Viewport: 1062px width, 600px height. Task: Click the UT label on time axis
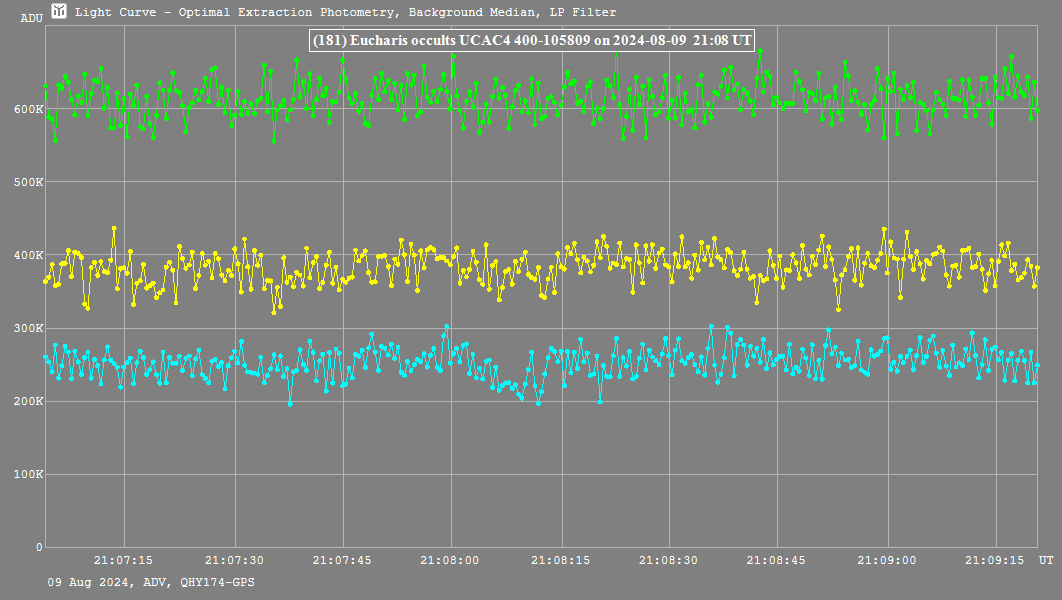click(1045, 561)
